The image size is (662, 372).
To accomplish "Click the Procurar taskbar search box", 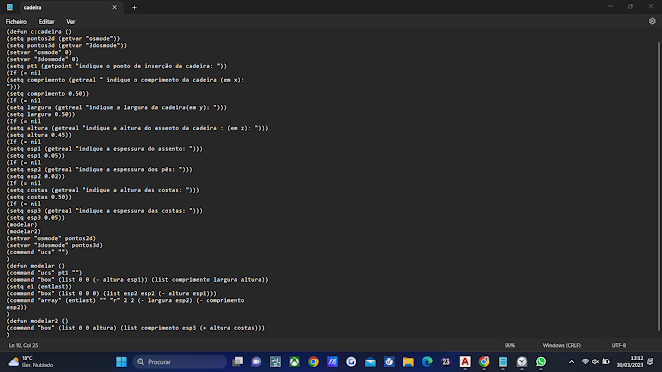I will tap(180, 362).
